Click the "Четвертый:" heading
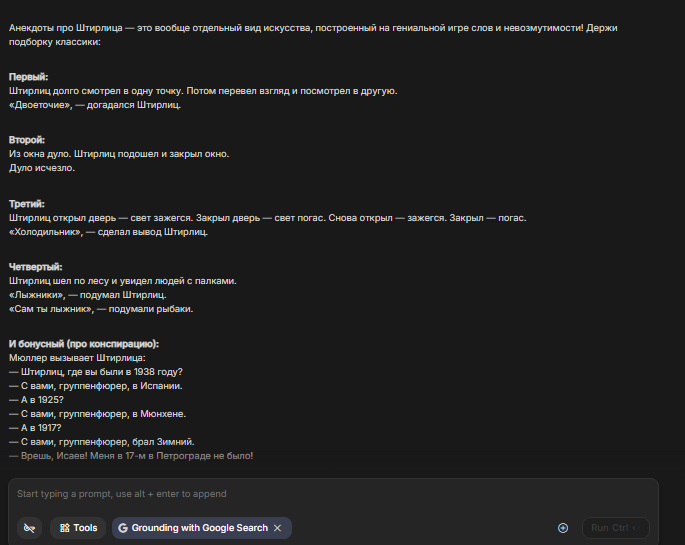The width and height of the screenshot is (685, 545). click(36, 267)
